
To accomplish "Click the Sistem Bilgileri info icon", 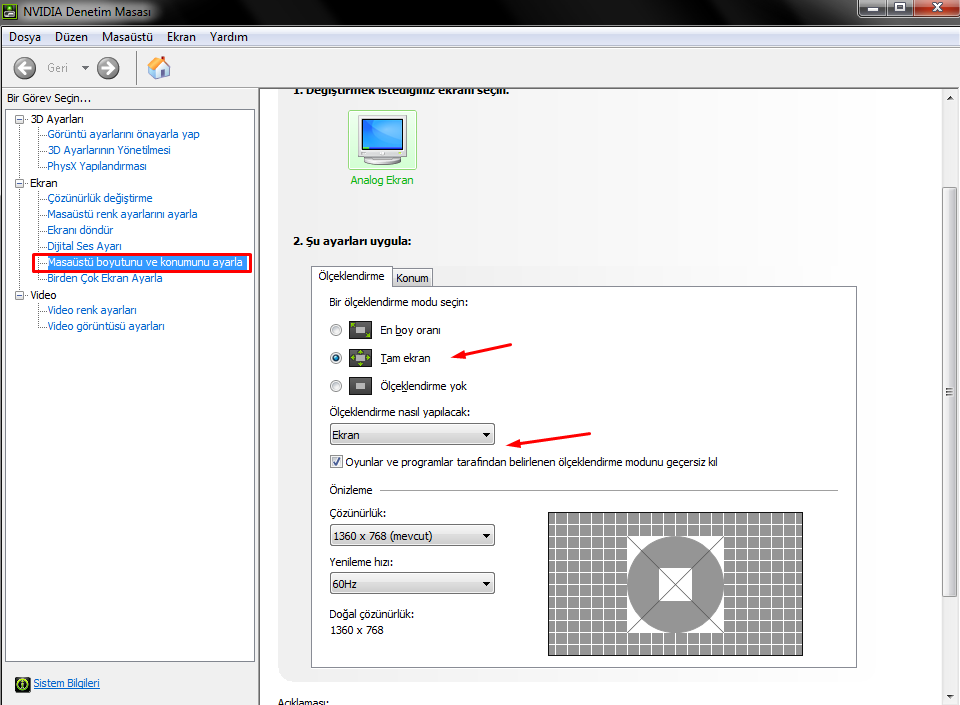I will (x=23, y=684).
